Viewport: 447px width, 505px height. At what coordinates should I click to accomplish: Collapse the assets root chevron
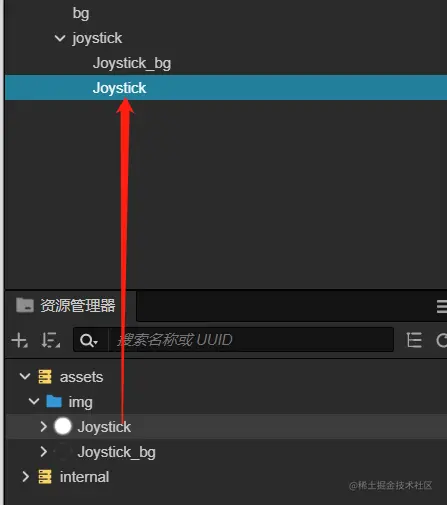click(25, 377)
